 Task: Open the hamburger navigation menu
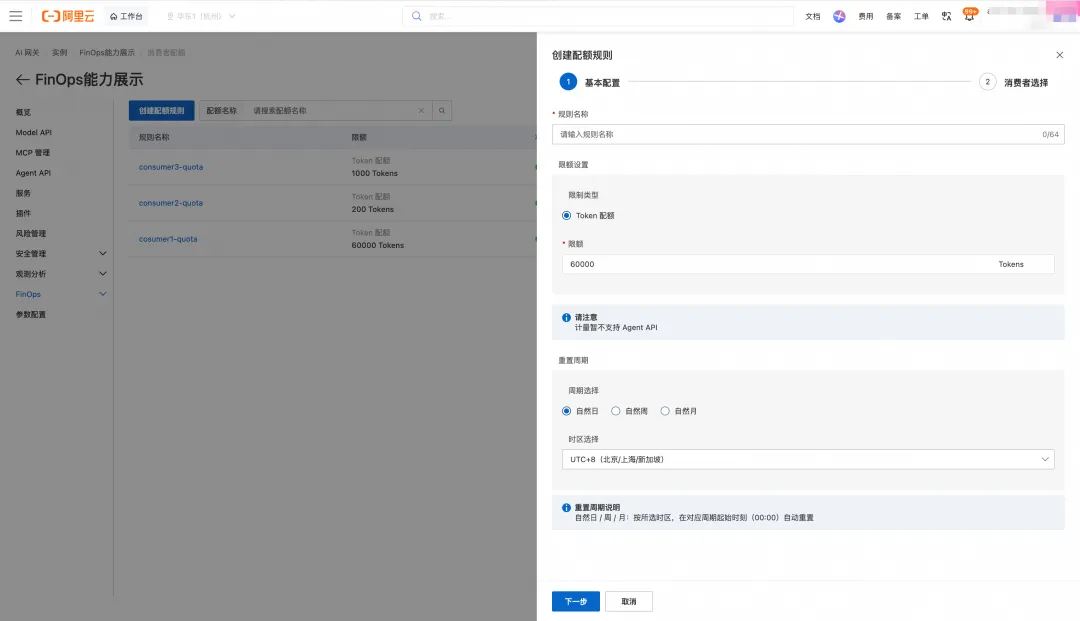tap(15, 16)
